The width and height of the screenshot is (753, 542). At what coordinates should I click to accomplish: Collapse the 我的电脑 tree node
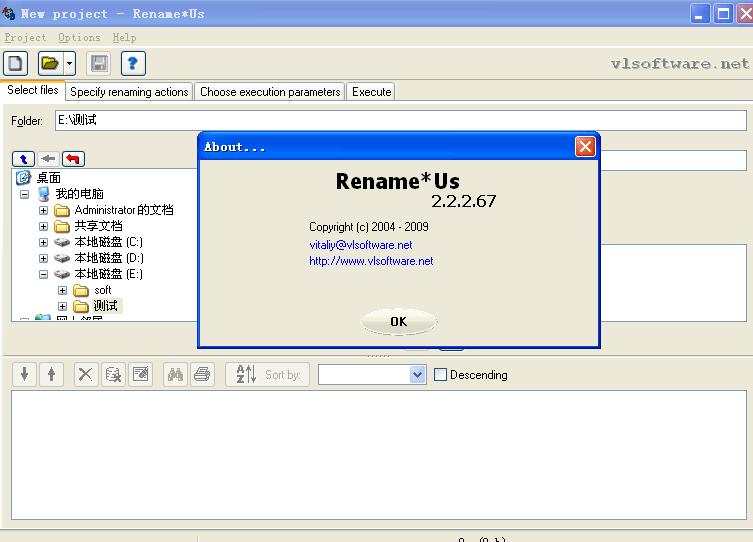click(x=24, y=194)
